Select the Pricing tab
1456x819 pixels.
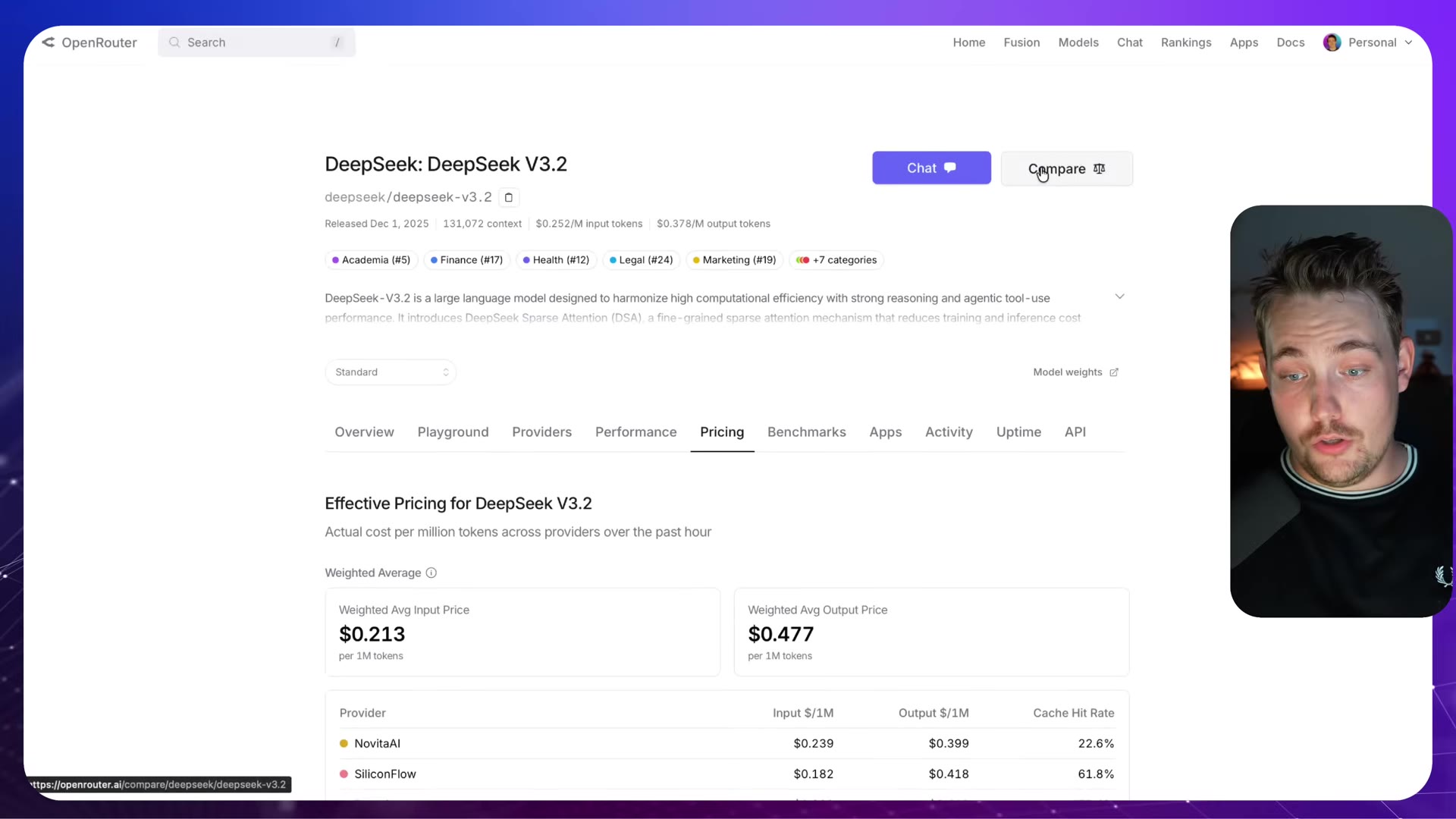pos(722,432)
